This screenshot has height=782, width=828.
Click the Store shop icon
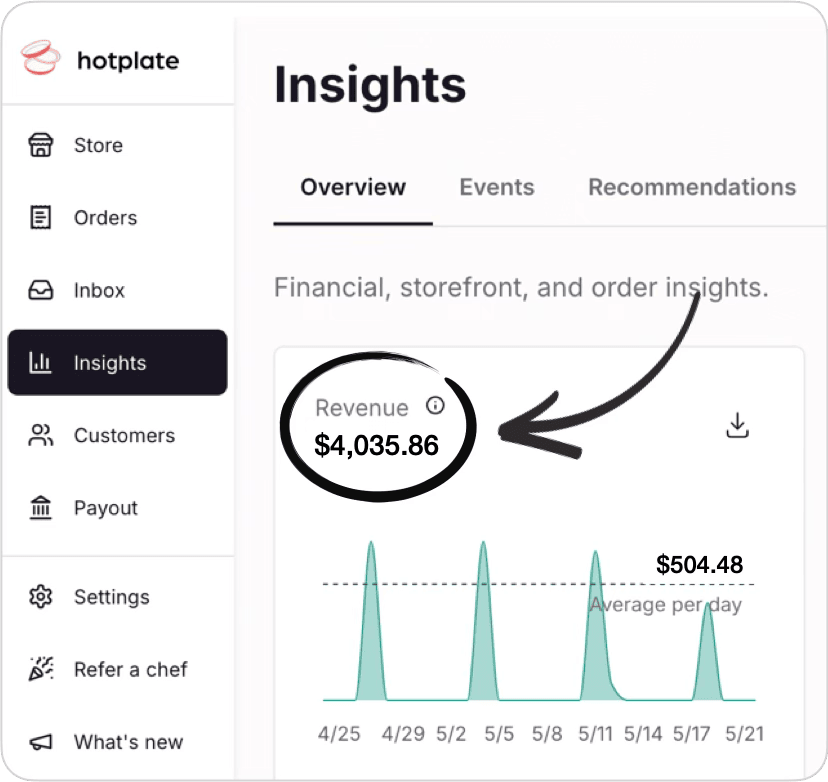click(40, 145)
